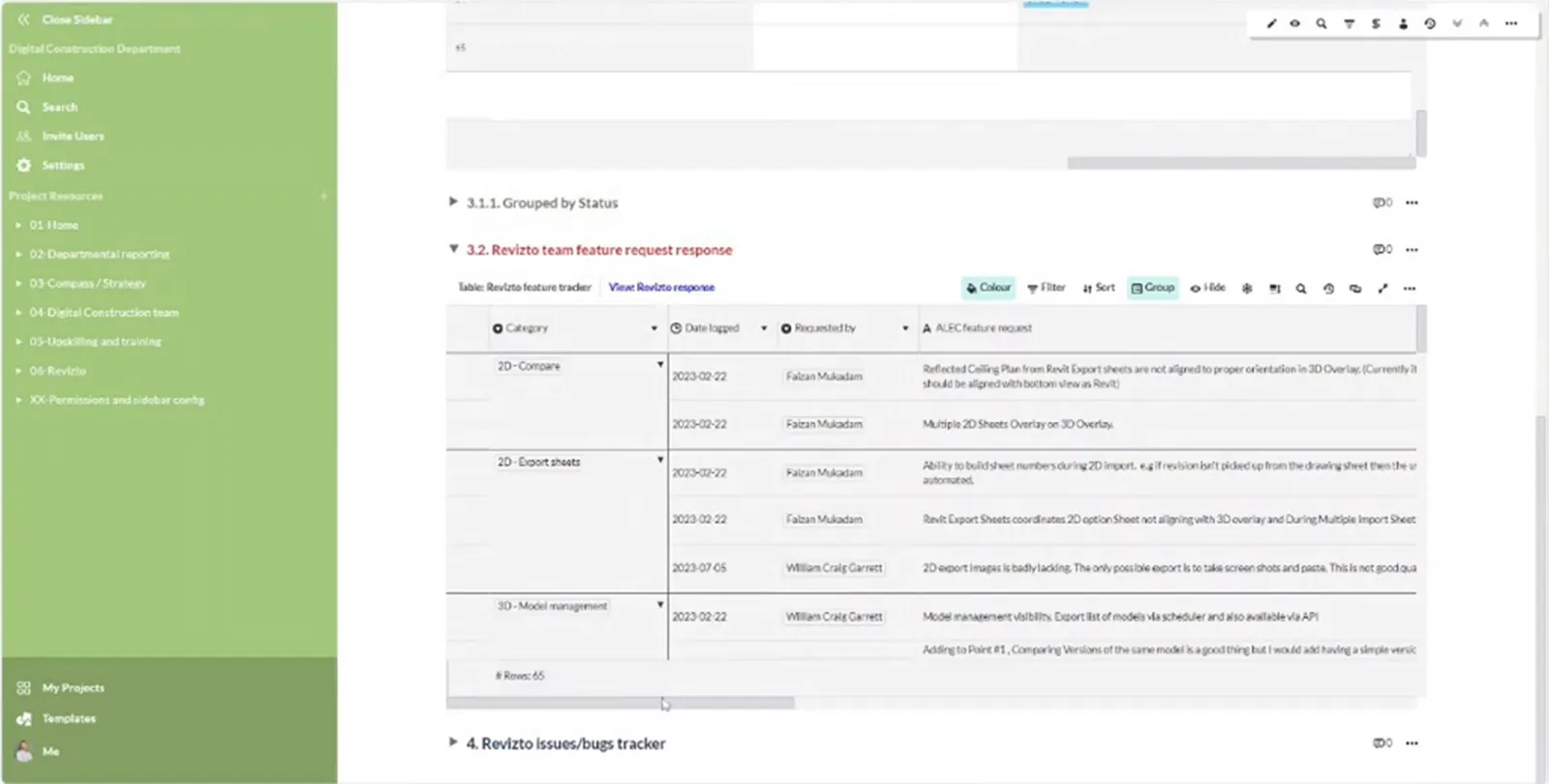This screenshot has height=784, width=1549.
Task: Click the table's horizontal scrollbar at the bottom
Action: pos(621,704)
